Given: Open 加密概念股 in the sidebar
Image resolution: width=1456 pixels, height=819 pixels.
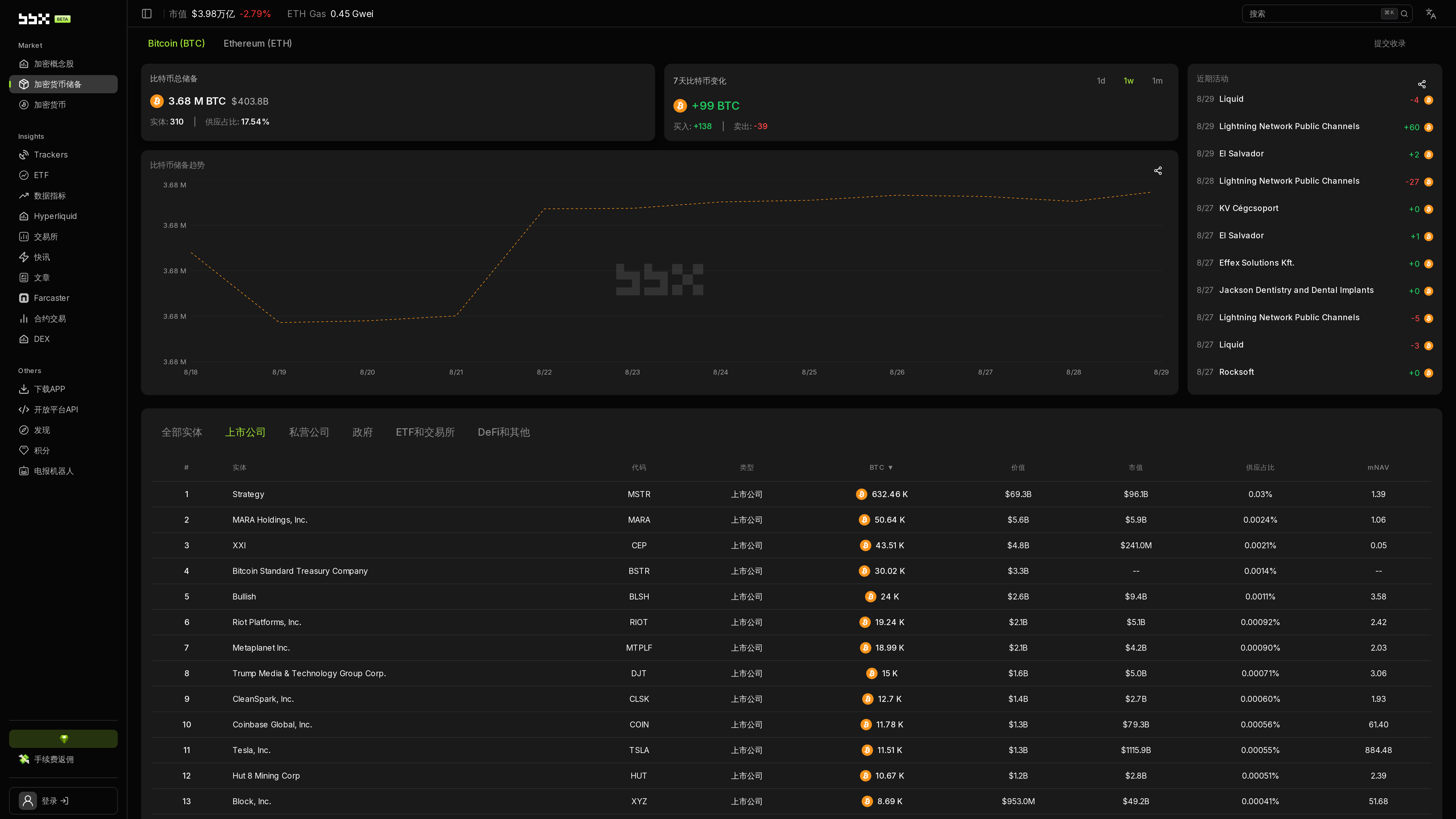Looking at the screenshot, I should pos(63,64).
